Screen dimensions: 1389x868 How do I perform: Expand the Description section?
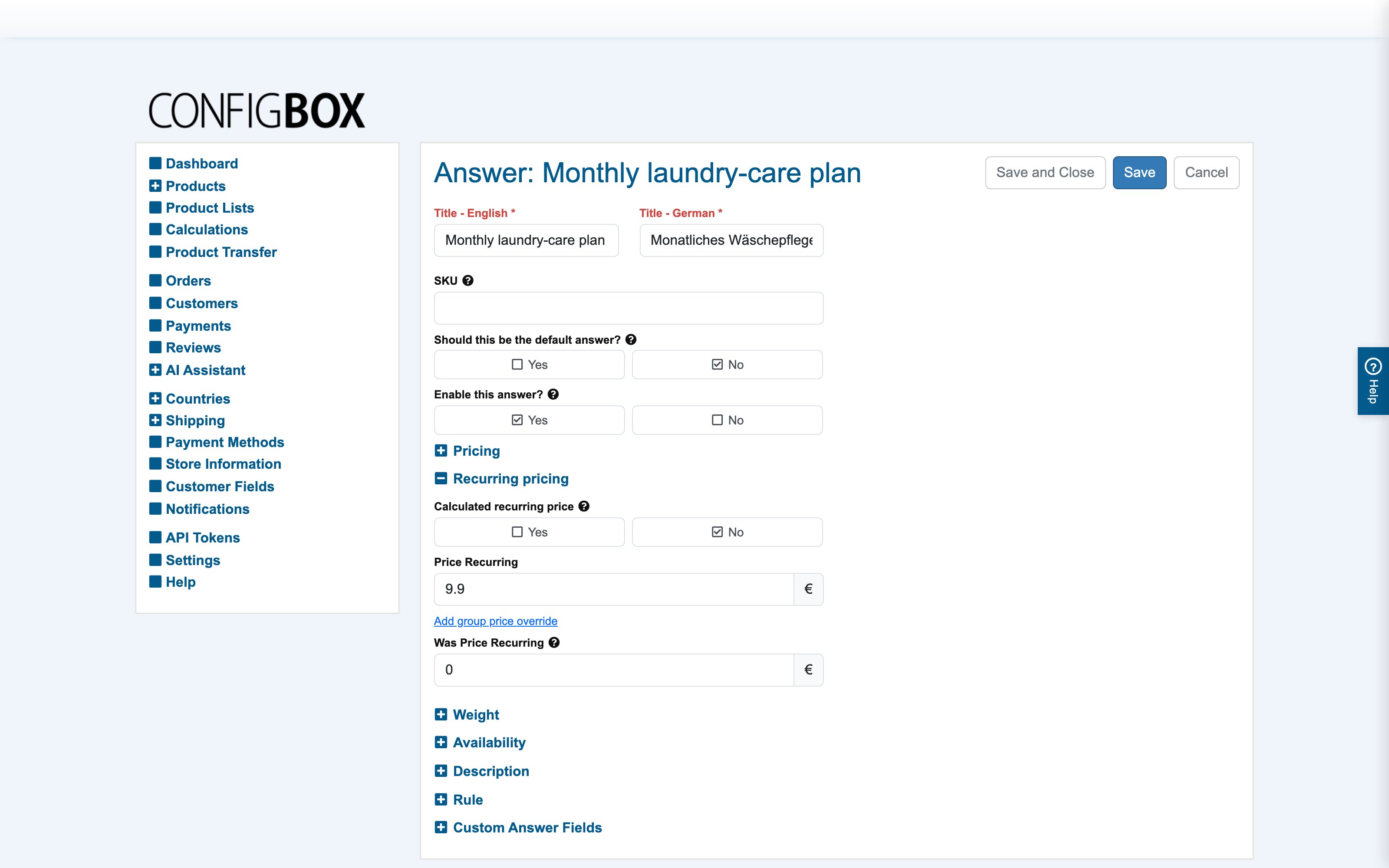click(481, 771)
